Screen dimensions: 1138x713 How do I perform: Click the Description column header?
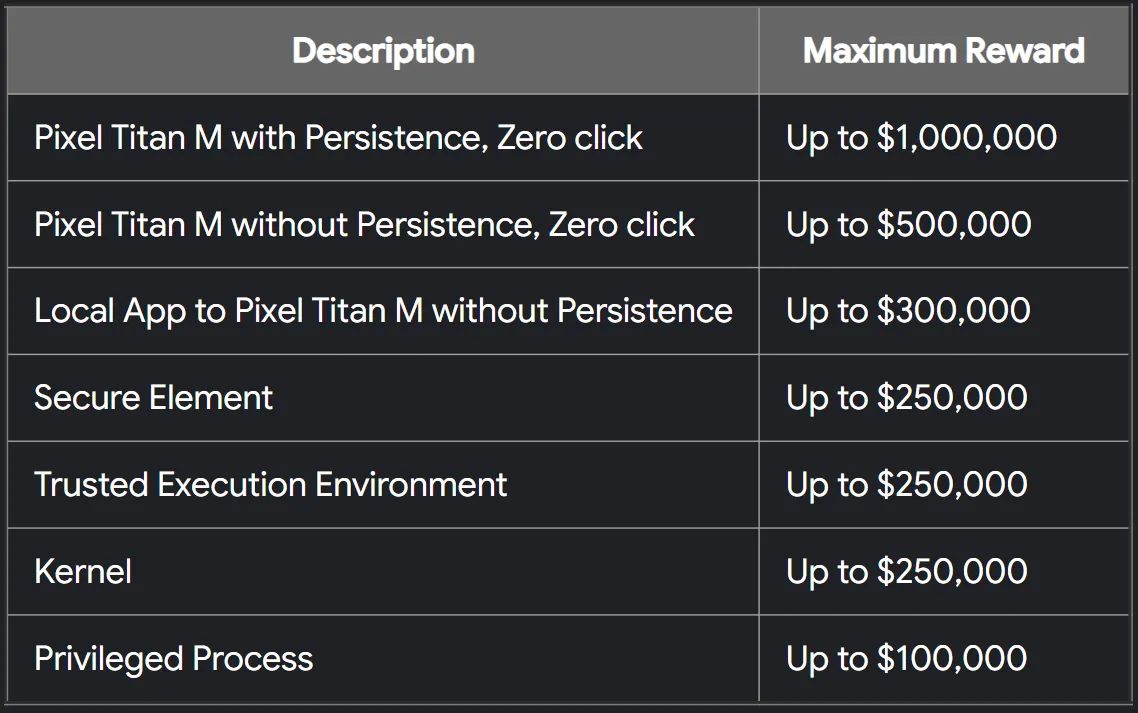[383, 51]
